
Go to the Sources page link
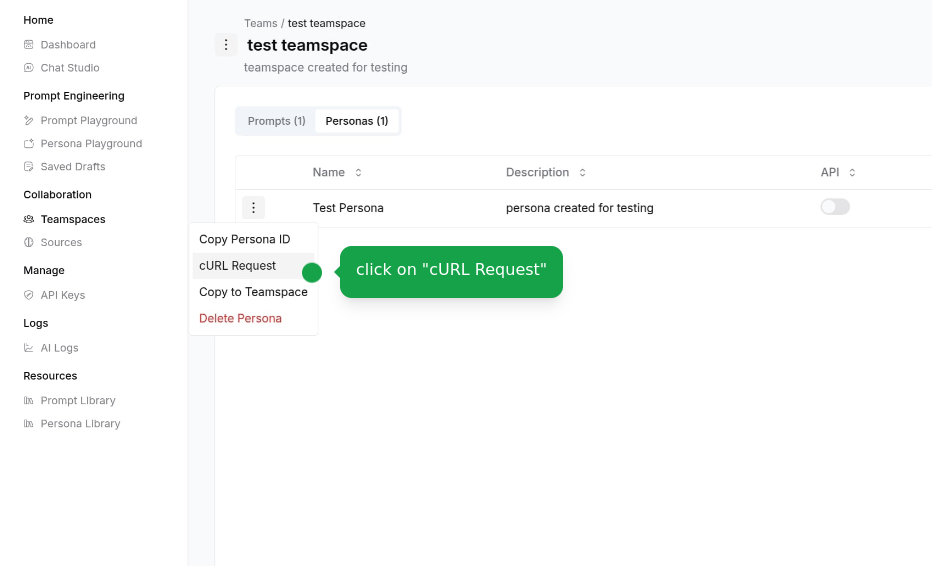(61, 243)
